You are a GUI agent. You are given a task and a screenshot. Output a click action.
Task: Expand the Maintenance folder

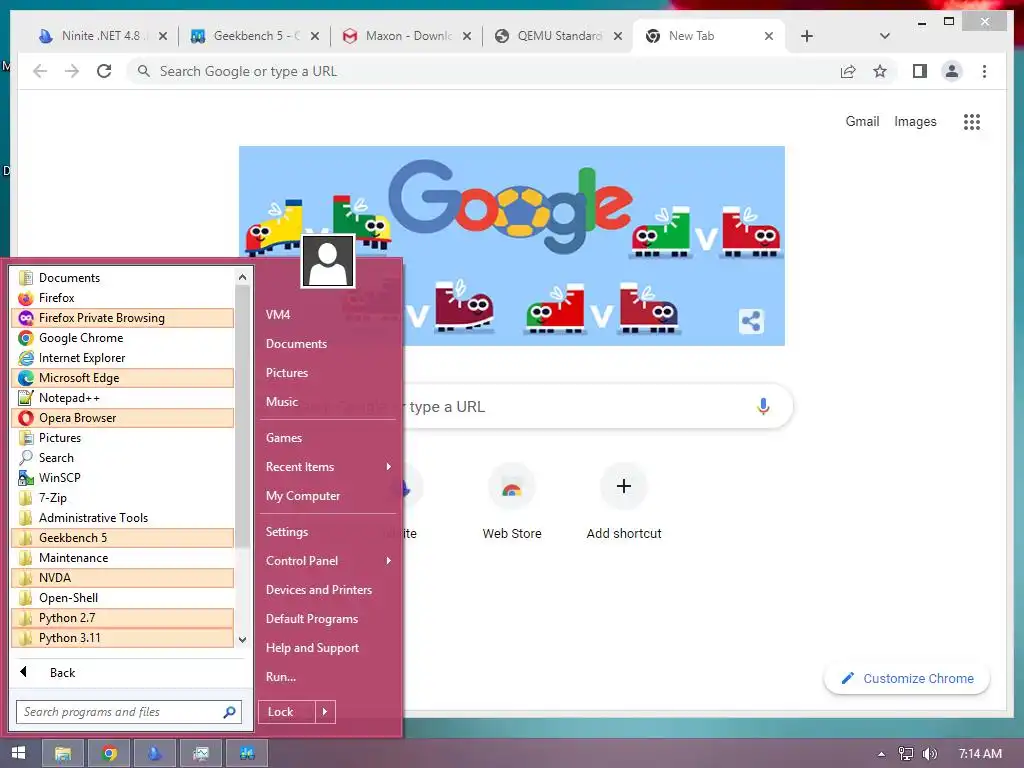[x=122, y=558]
